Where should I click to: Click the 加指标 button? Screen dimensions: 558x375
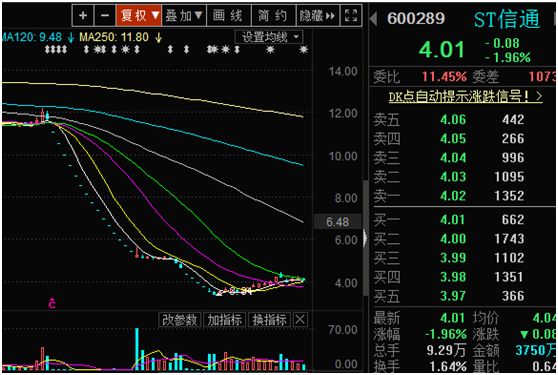(225, 319)
